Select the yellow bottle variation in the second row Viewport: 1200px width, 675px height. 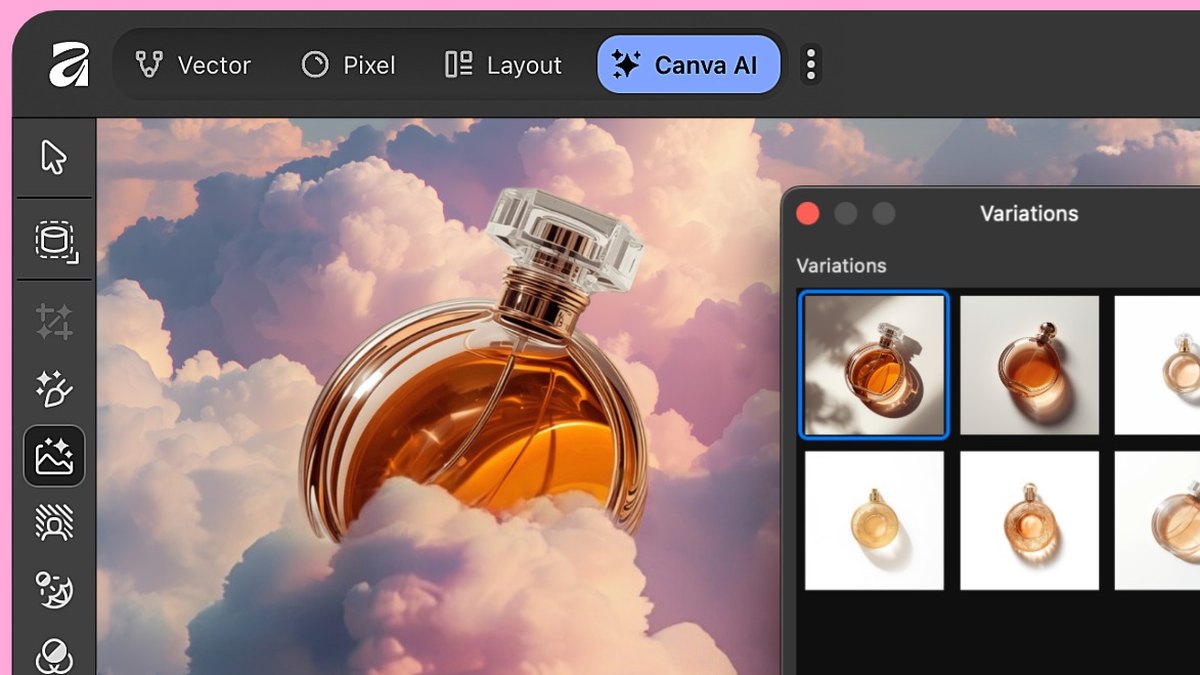(x=874, y=521)
